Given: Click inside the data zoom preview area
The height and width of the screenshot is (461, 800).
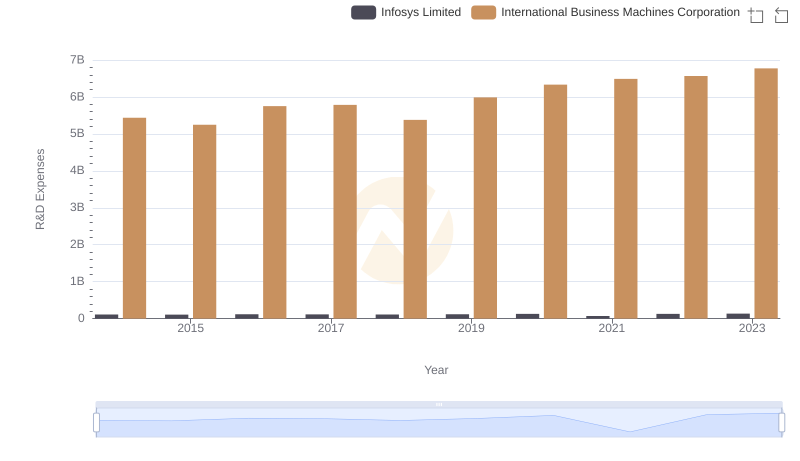Looking at the screenshot, I should pos(439,423).
